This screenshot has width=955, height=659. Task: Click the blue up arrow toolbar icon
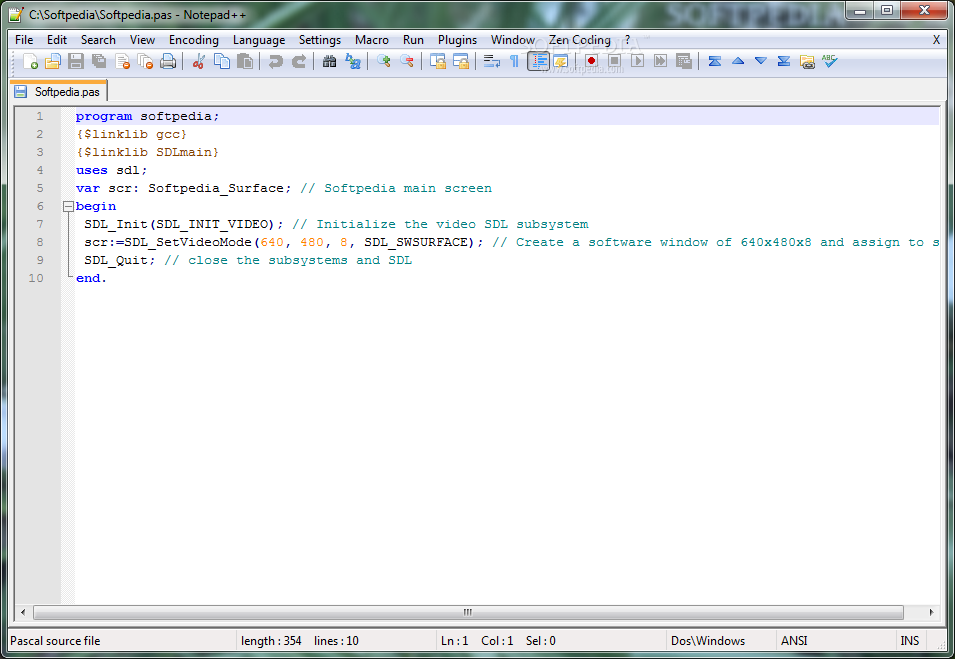tap(738, 62)
